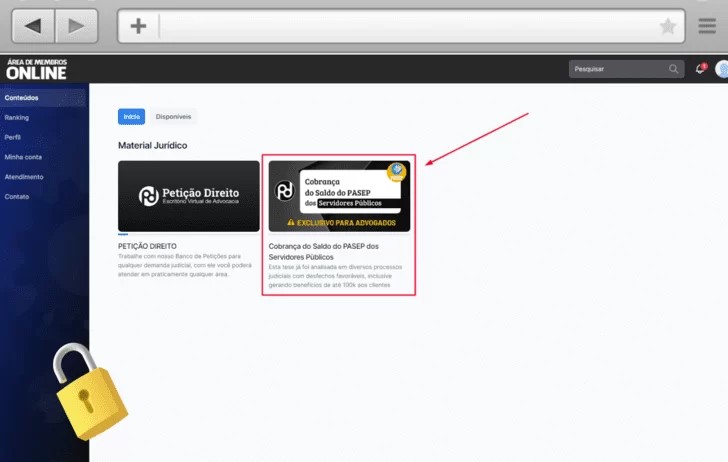Screen dimensions: 728x462
Task: Click the Cobrança do Saldo do PASEP title
Action: pos(324,252)
